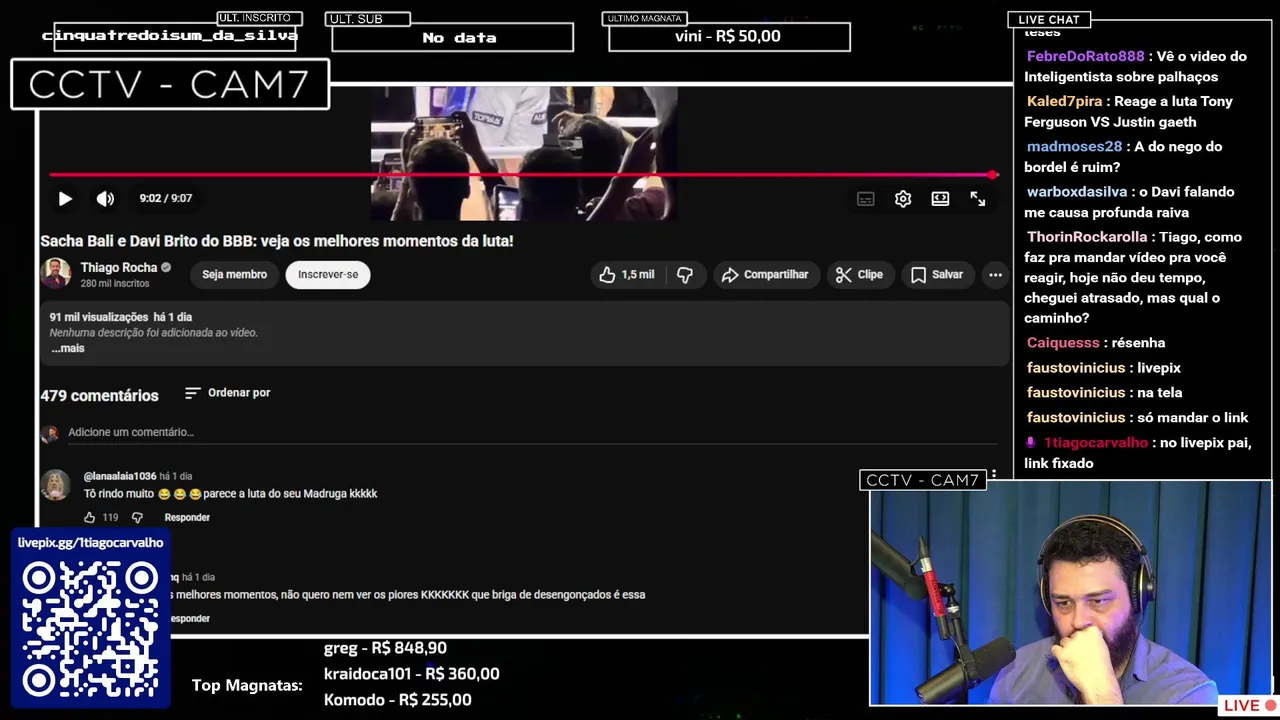Click livepix.gg/1tiagocarvalho link text

point(90,543)
